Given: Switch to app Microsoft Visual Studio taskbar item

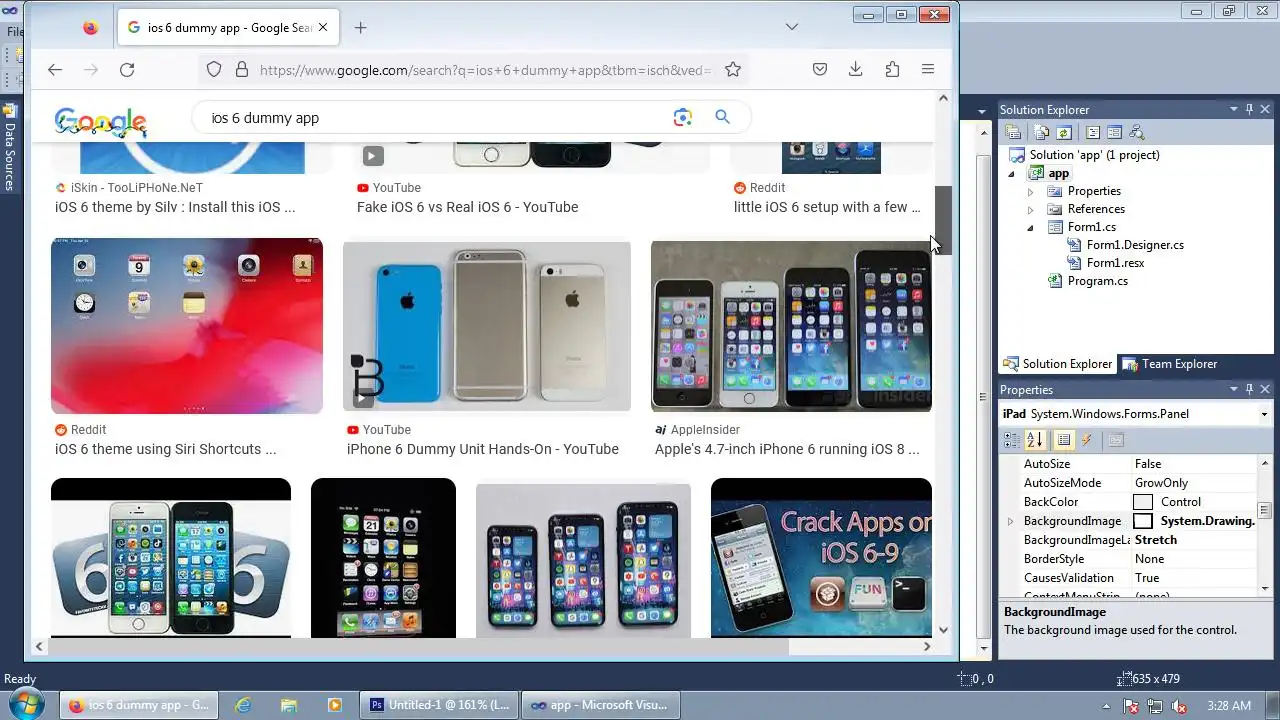Looking at the screenshot, I should [599, 705].
